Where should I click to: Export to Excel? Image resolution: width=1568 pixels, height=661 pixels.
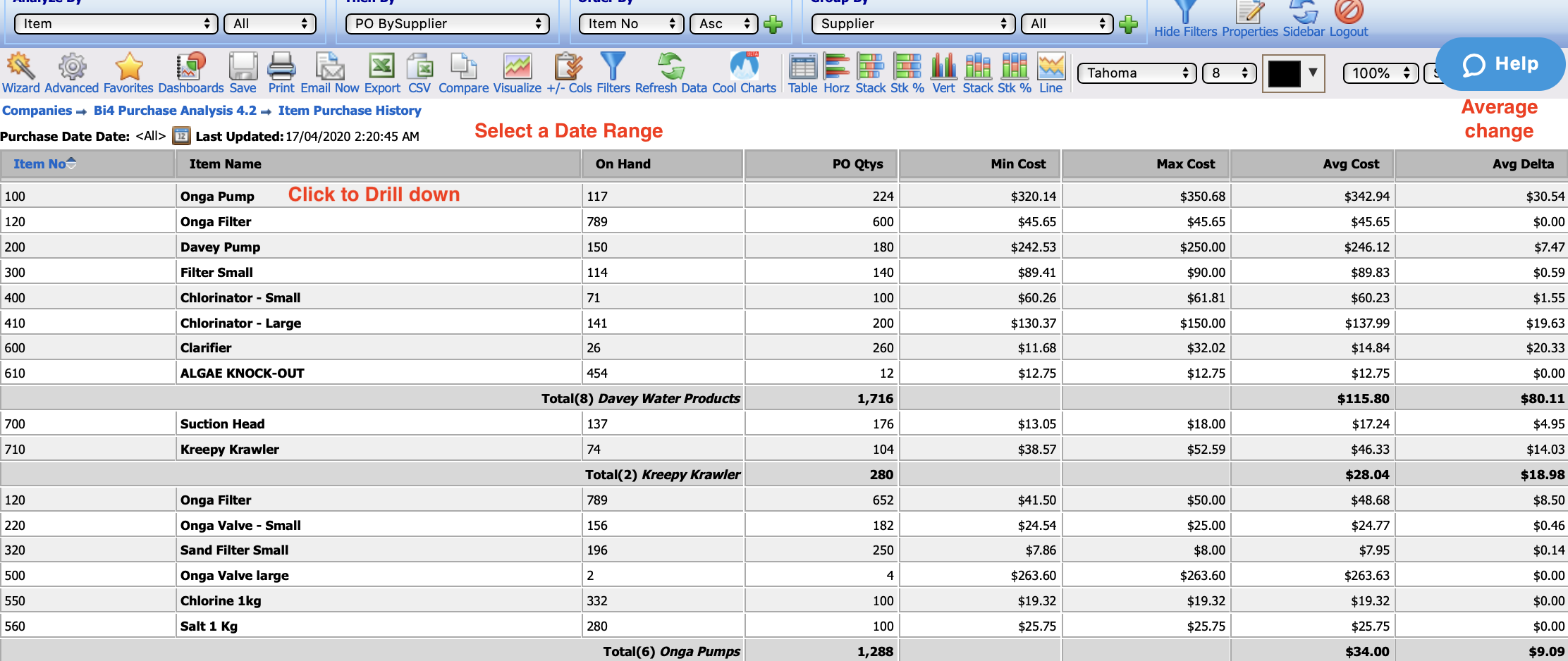tap(382, 73)
